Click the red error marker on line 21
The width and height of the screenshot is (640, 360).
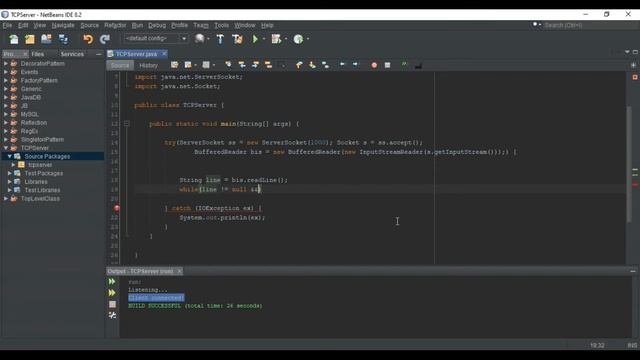click(x=117, y=208)
